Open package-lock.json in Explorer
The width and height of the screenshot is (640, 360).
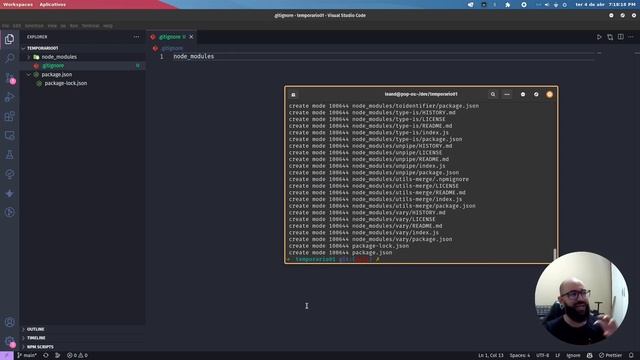point(82,83)
